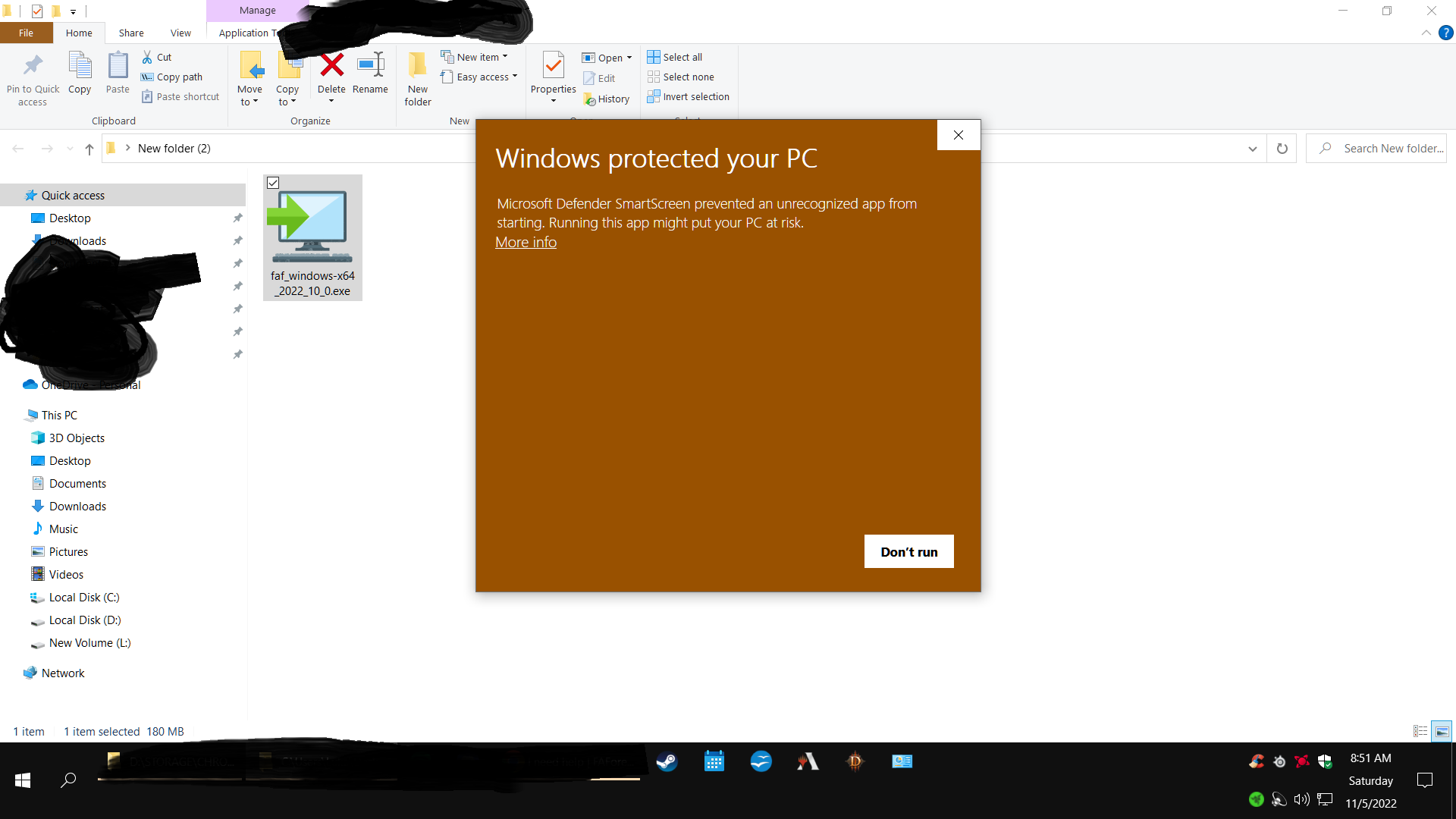Open Documents under This PC
The width and height of the screenshot is (1456, 819).
(77, 483)
